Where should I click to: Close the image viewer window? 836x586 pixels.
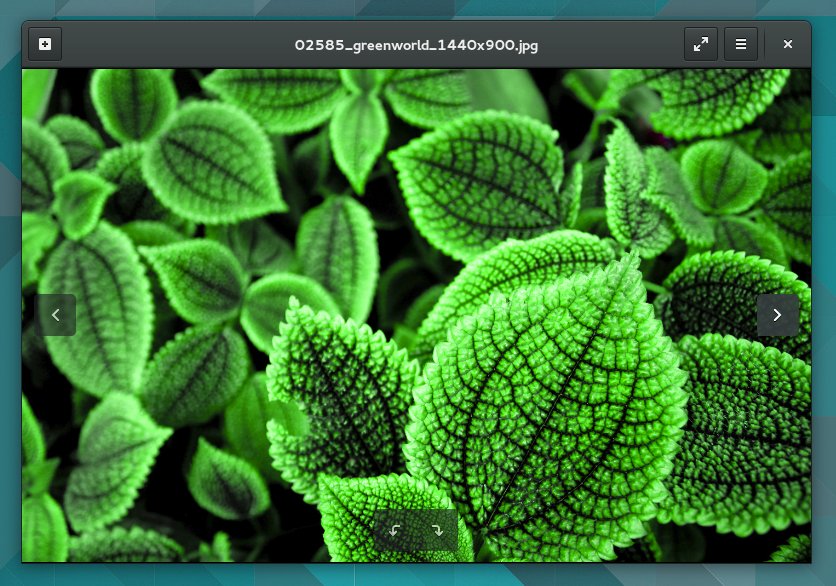(787, 44)
